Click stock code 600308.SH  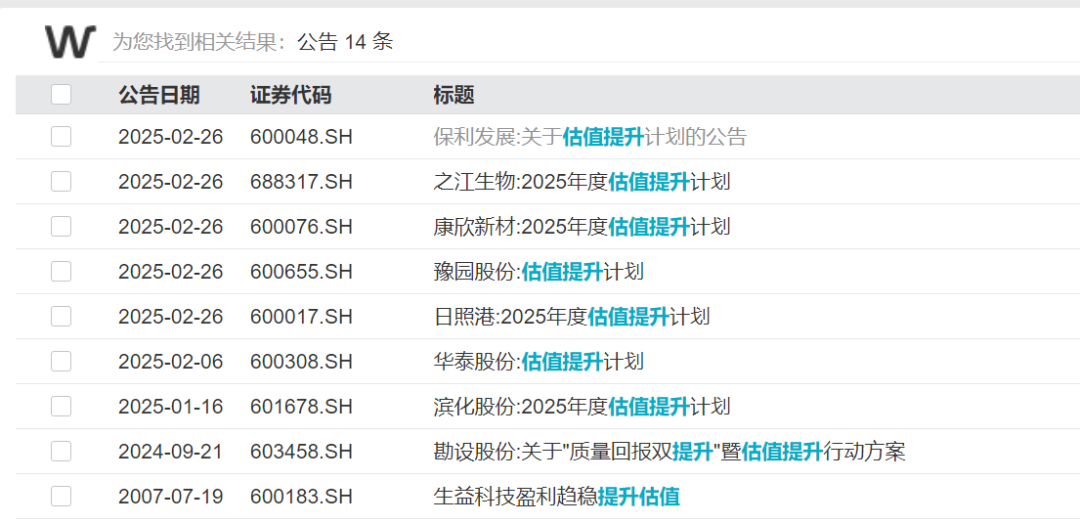[301, 362]
